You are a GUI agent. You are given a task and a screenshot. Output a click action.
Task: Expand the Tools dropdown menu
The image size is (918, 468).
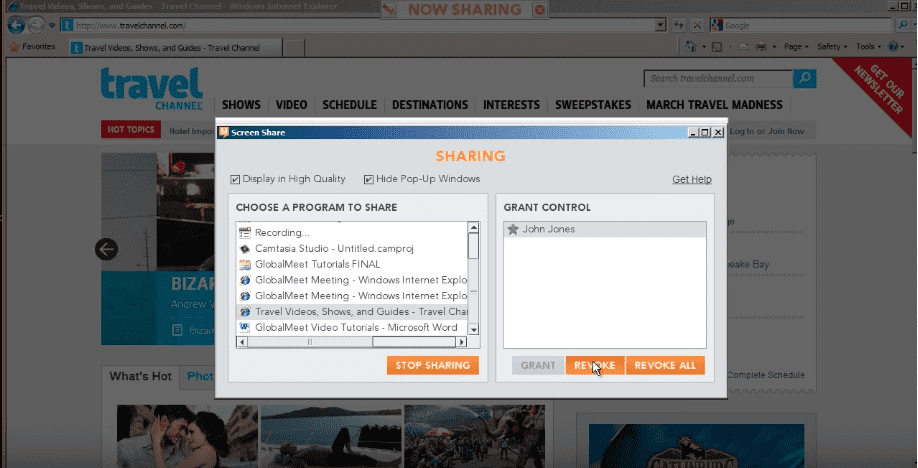coord(870,47)
